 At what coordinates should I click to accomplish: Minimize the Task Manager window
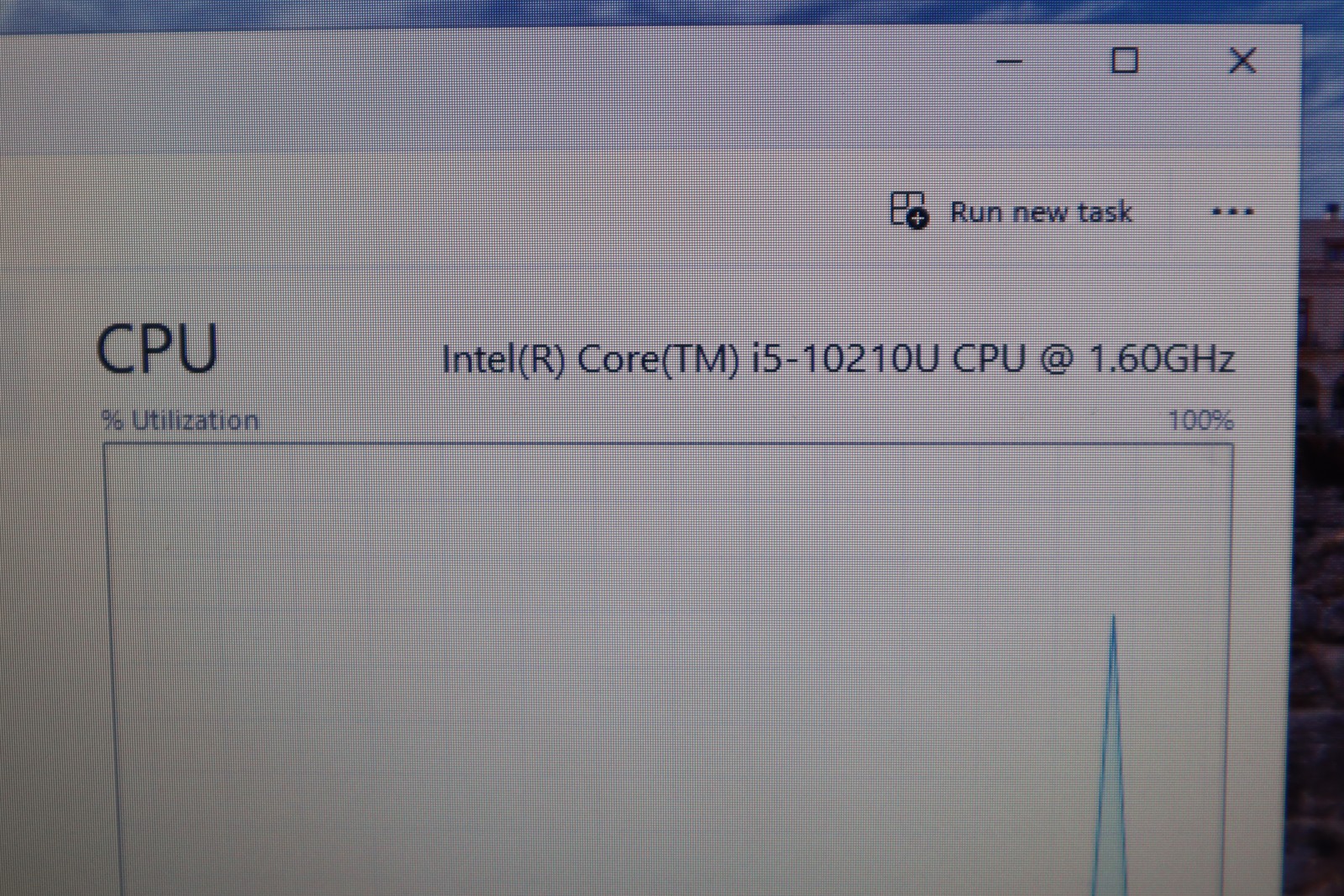pos(1009,61)
